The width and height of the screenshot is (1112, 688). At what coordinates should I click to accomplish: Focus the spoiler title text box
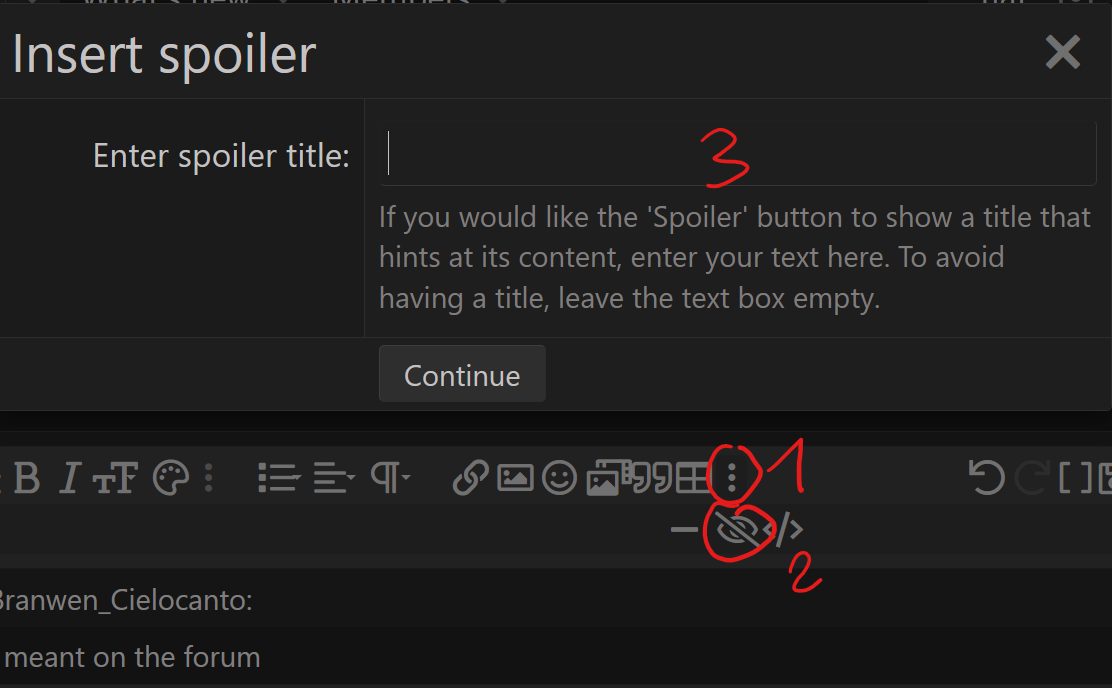pos(738,153)
